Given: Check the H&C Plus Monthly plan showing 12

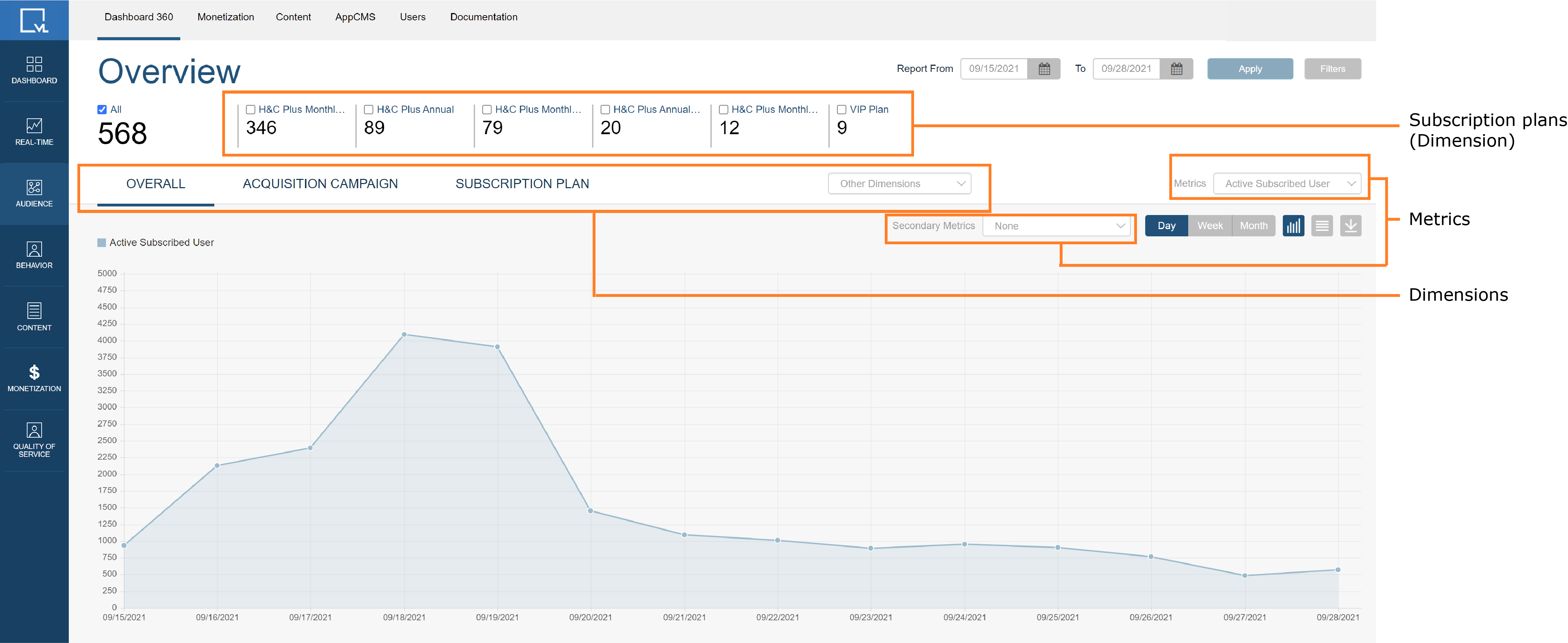Looking at the screenshot, I should 723,110.
